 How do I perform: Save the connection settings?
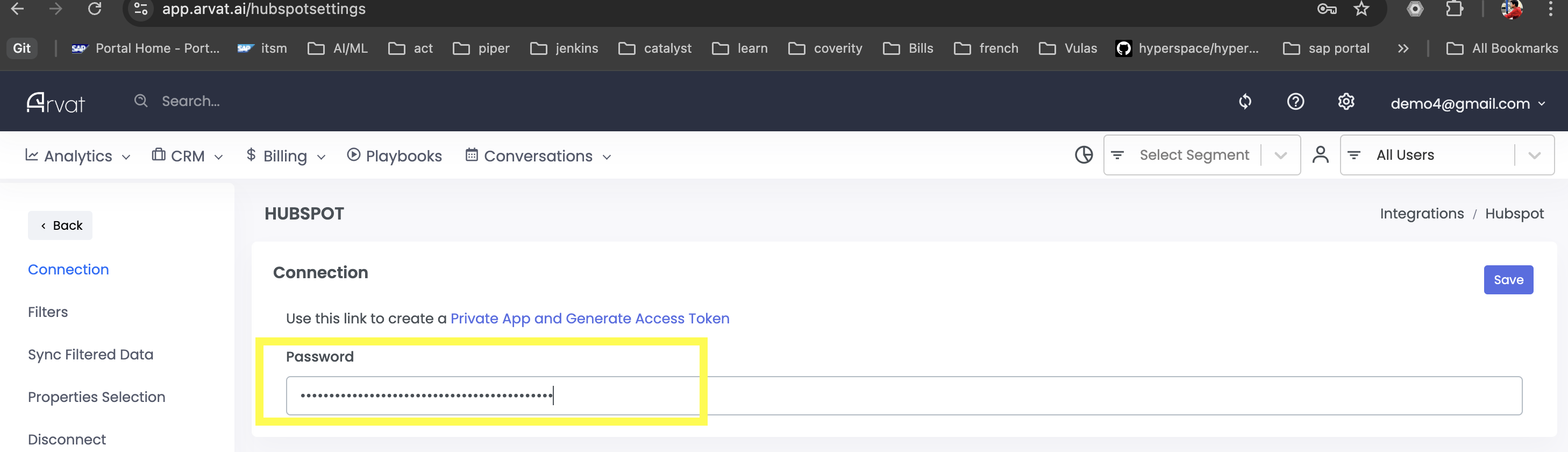click(x=1508, y=280)
